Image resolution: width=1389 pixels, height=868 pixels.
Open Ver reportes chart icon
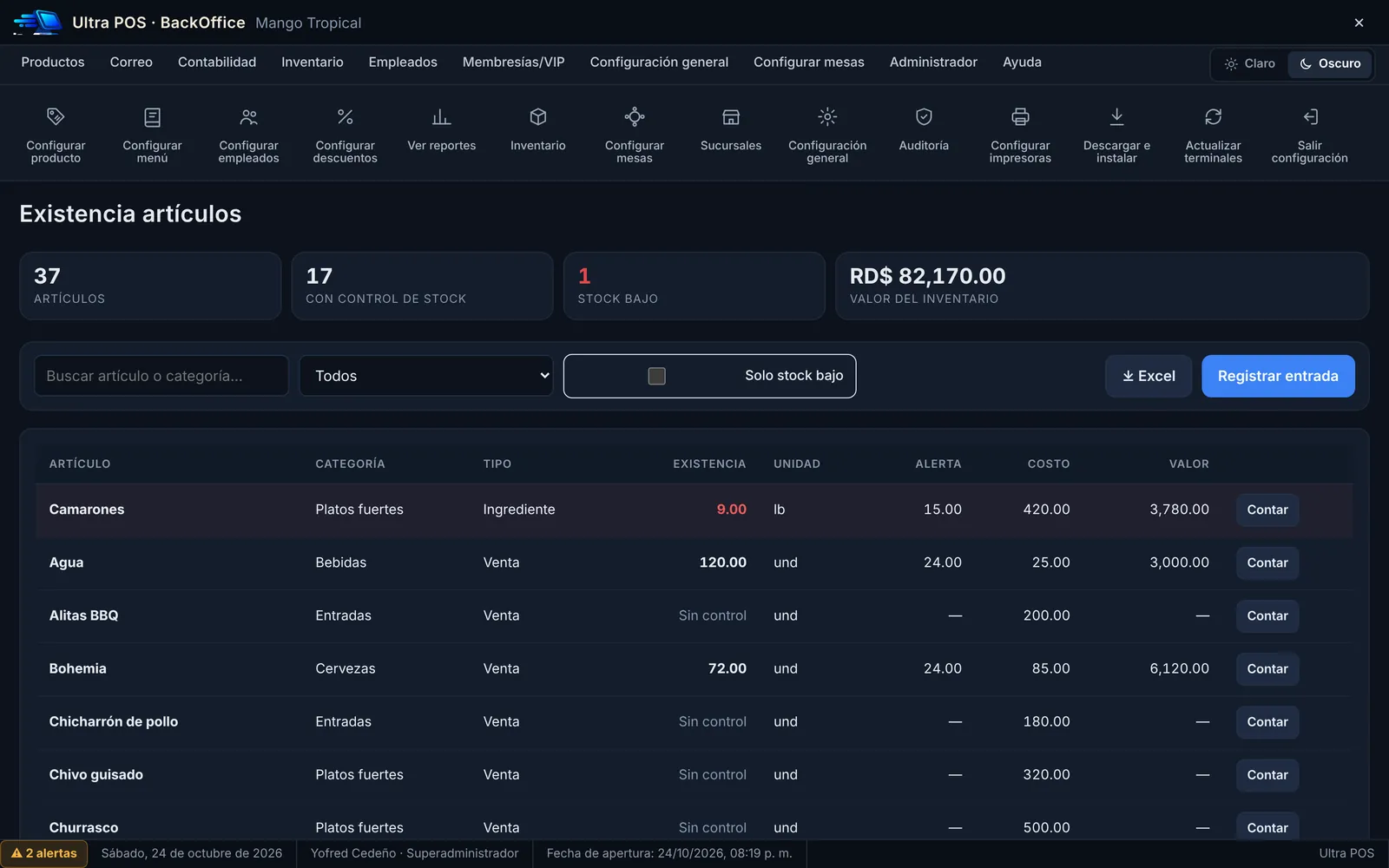[x=442, y=117]
